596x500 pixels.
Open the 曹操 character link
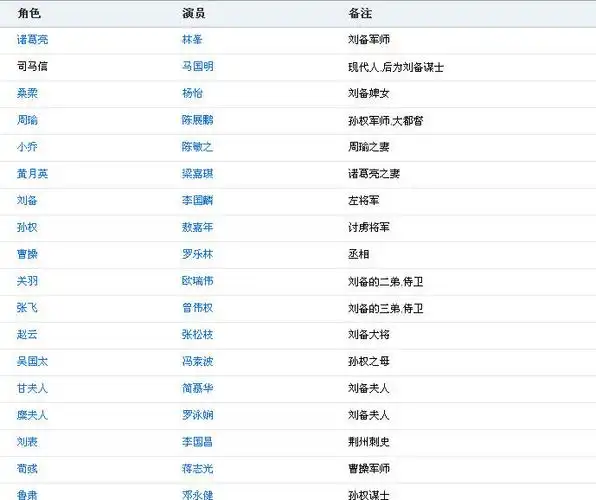[x=27, y=254]
